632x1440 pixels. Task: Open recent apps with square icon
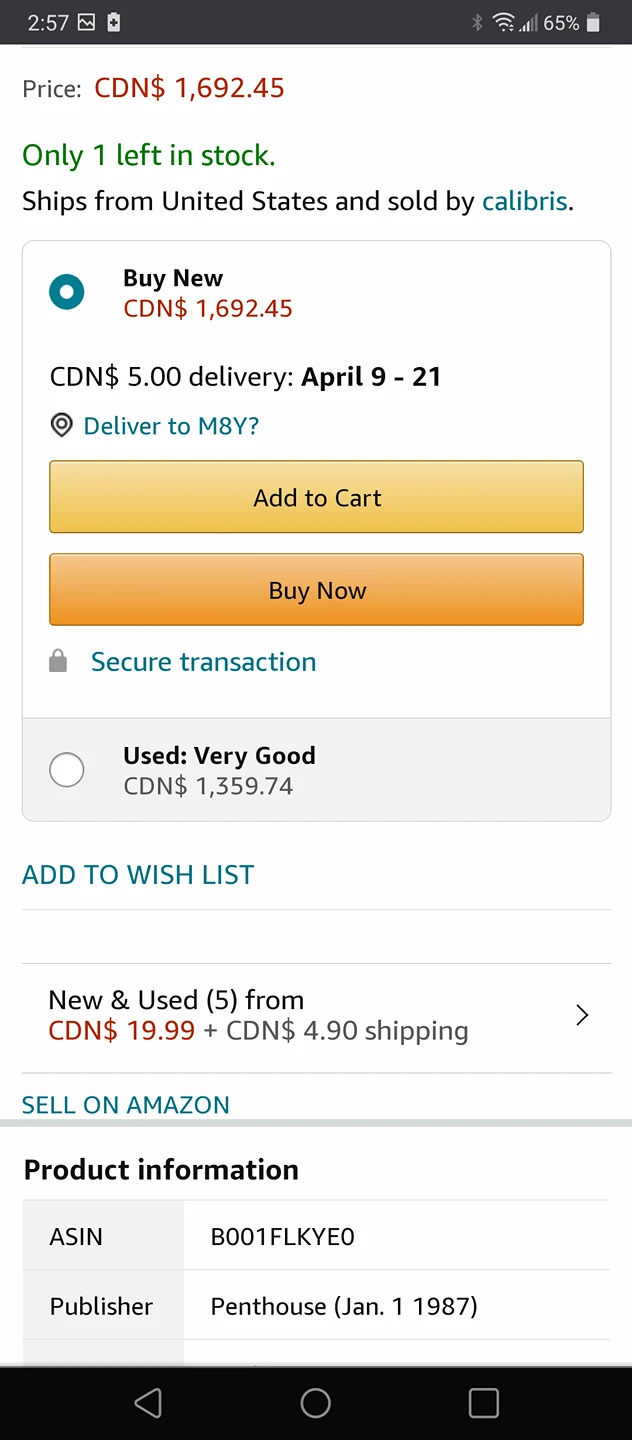point(483,1403)
